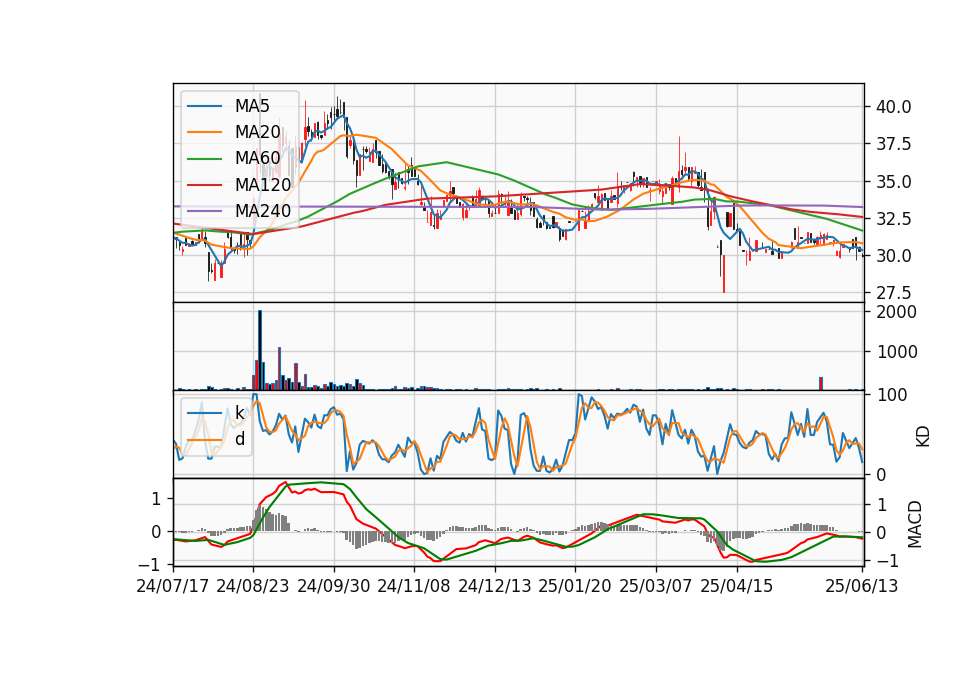Click the 24/09/30 date axis label

coord(334,586)
